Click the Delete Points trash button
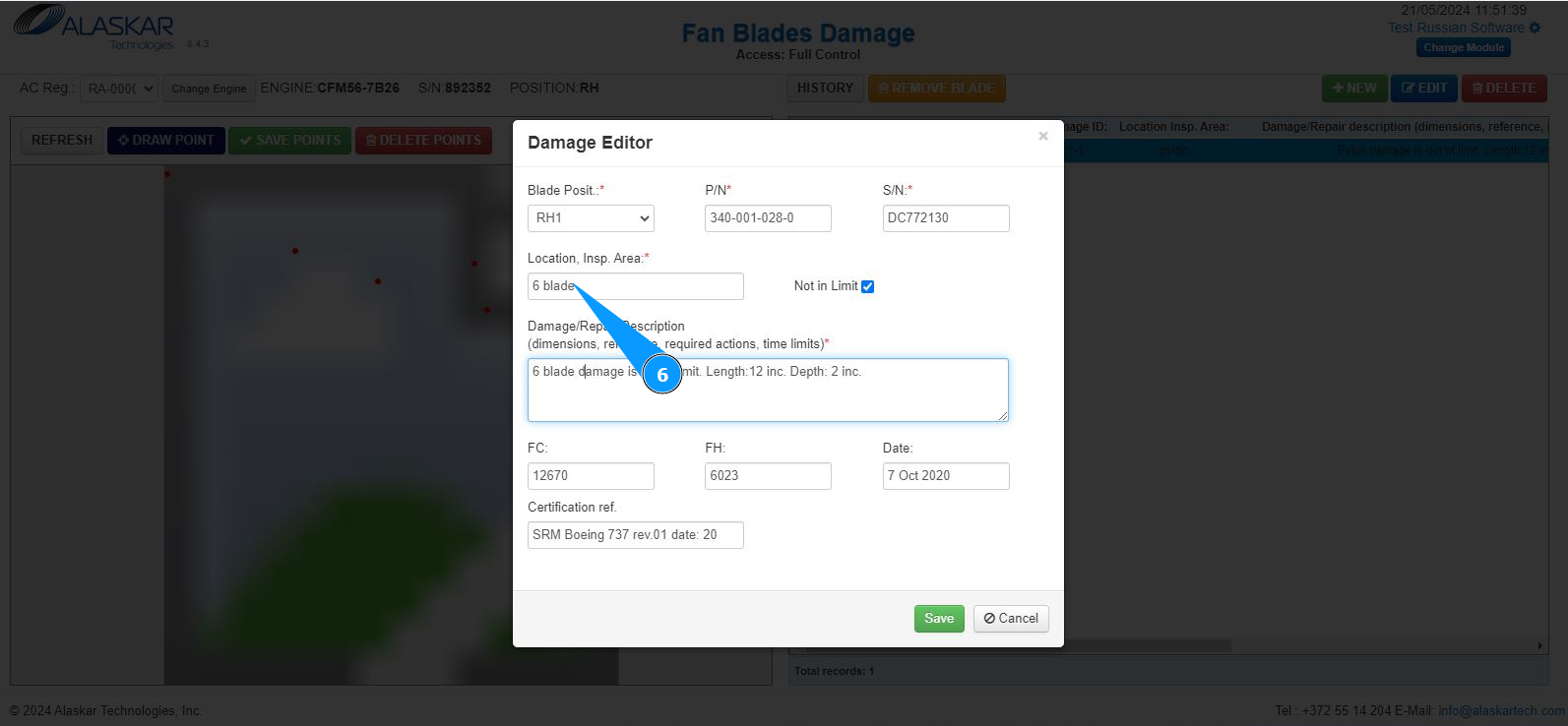 423,141
